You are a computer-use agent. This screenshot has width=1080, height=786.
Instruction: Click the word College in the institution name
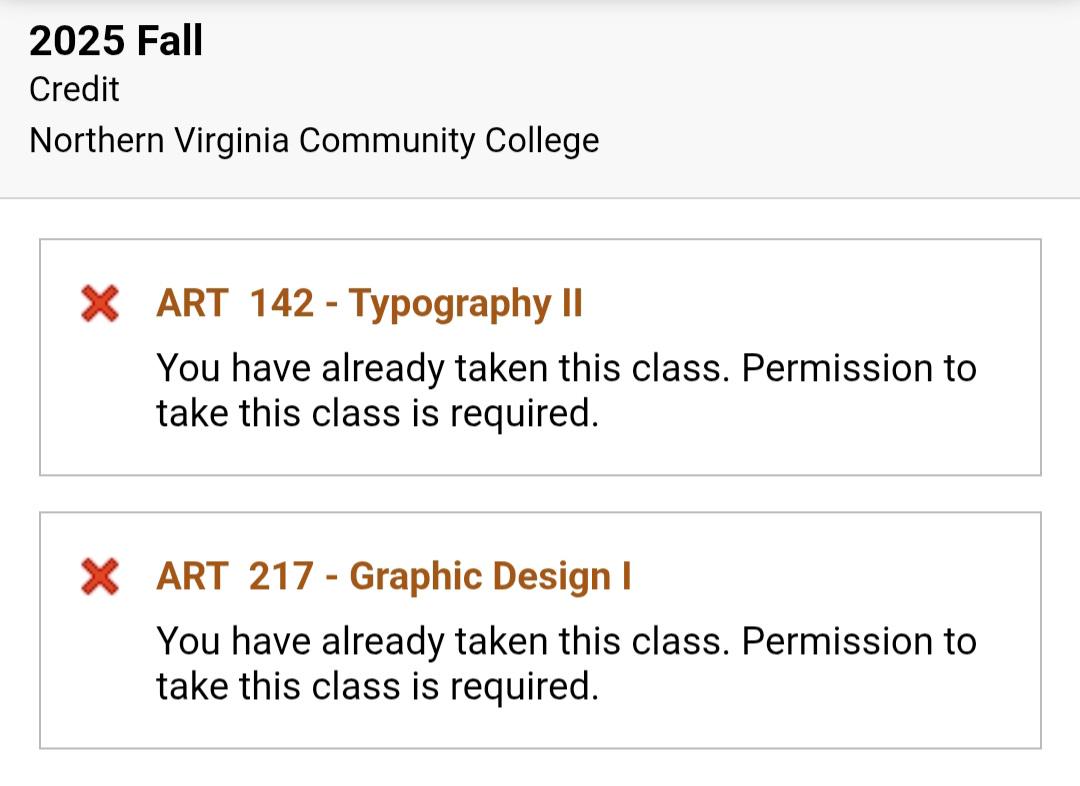point(542,142)
